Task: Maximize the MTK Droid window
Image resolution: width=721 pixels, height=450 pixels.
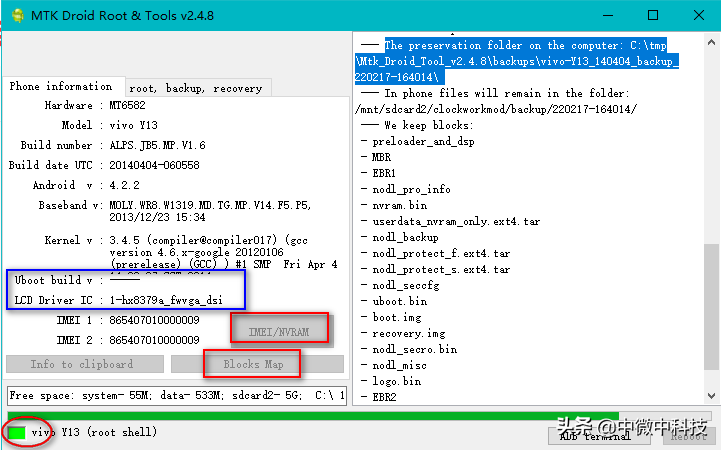Action: (652, 15)
